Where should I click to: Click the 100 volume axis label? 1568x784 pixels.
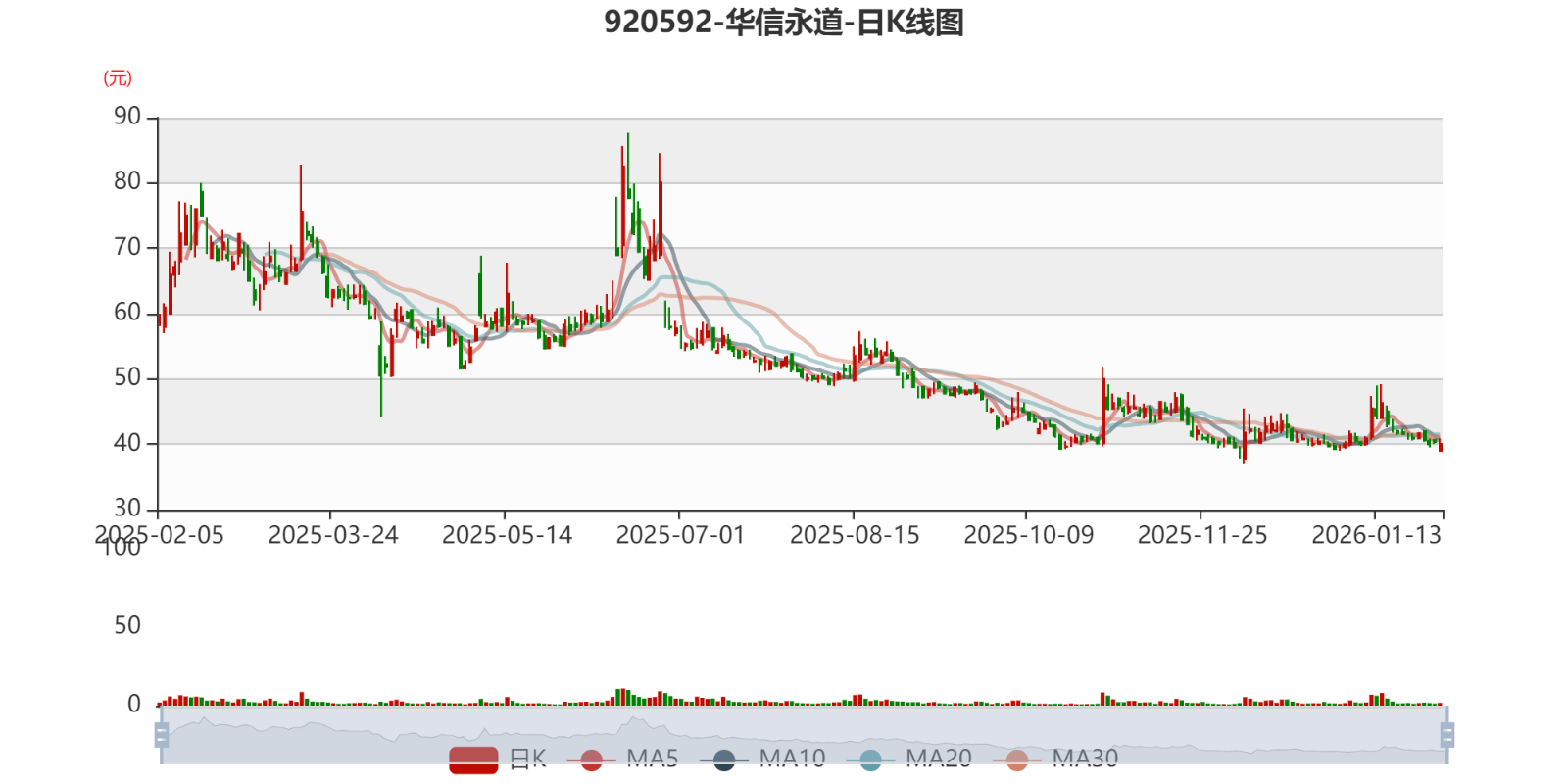coord(122,548)
